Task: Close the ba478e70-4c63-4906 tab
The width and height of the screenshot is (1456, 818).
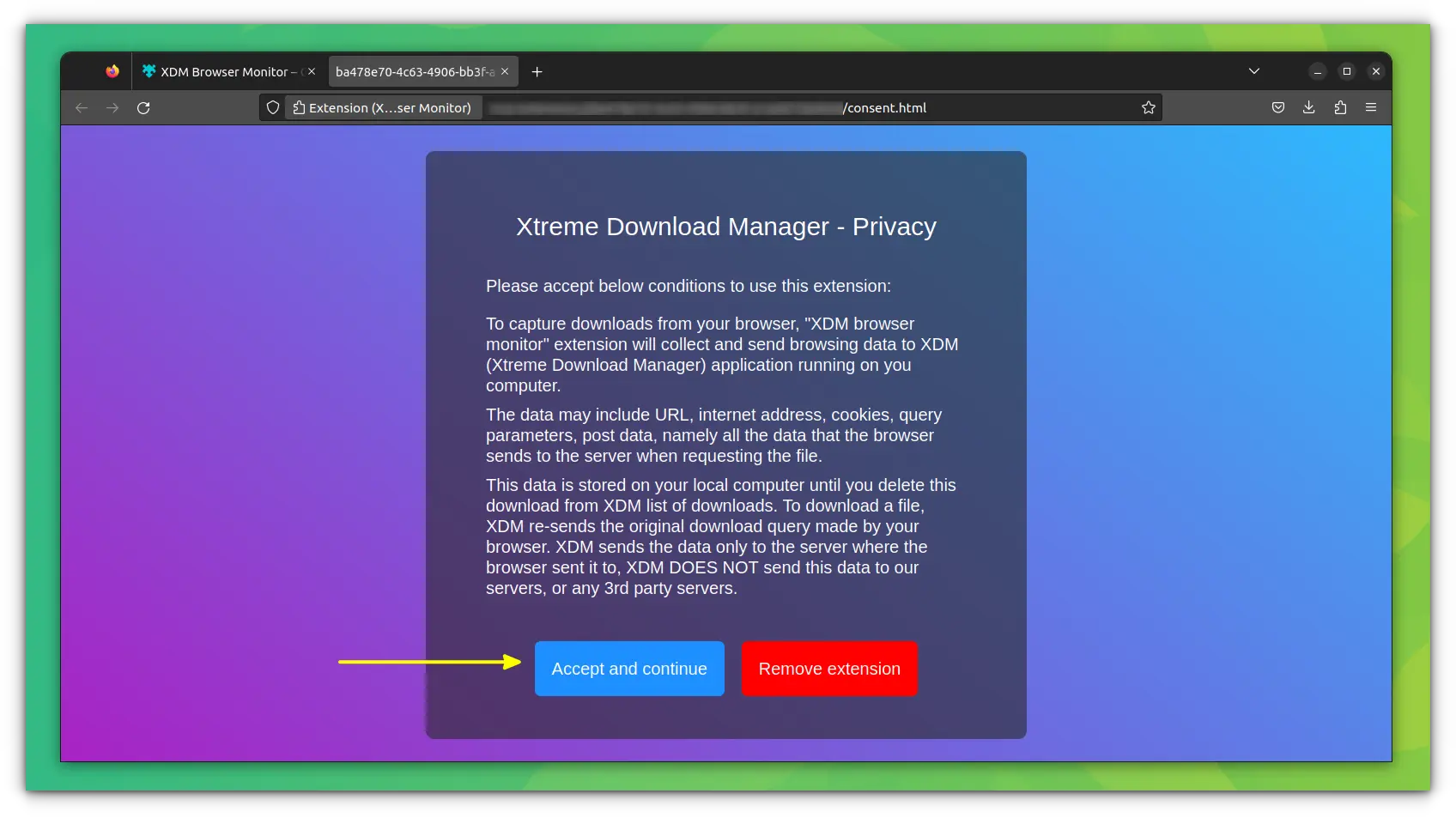Action: 505,72
